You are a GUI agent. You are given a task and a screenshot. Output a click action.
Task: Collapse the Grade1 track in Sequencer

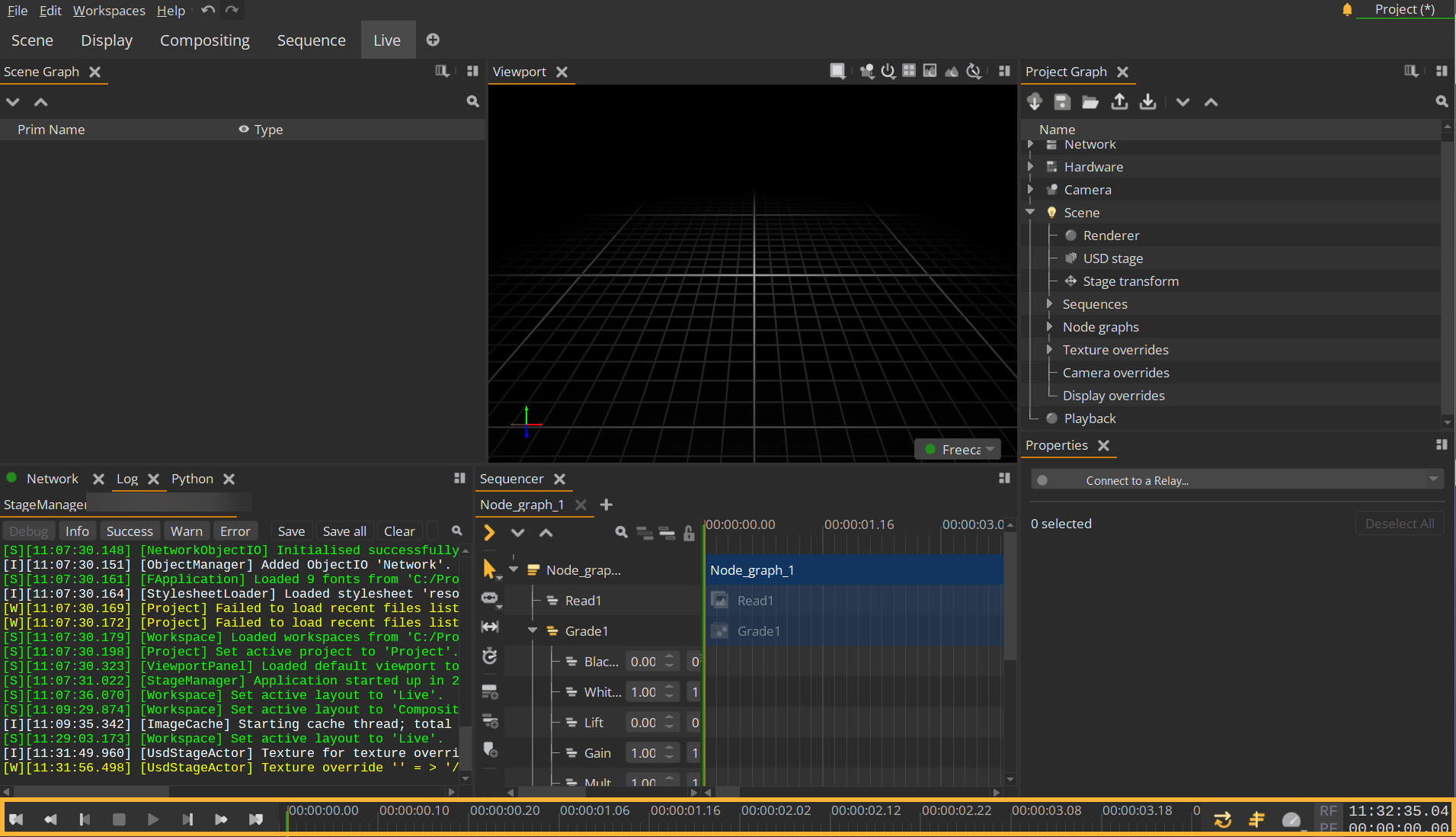(x=533, y=631)
